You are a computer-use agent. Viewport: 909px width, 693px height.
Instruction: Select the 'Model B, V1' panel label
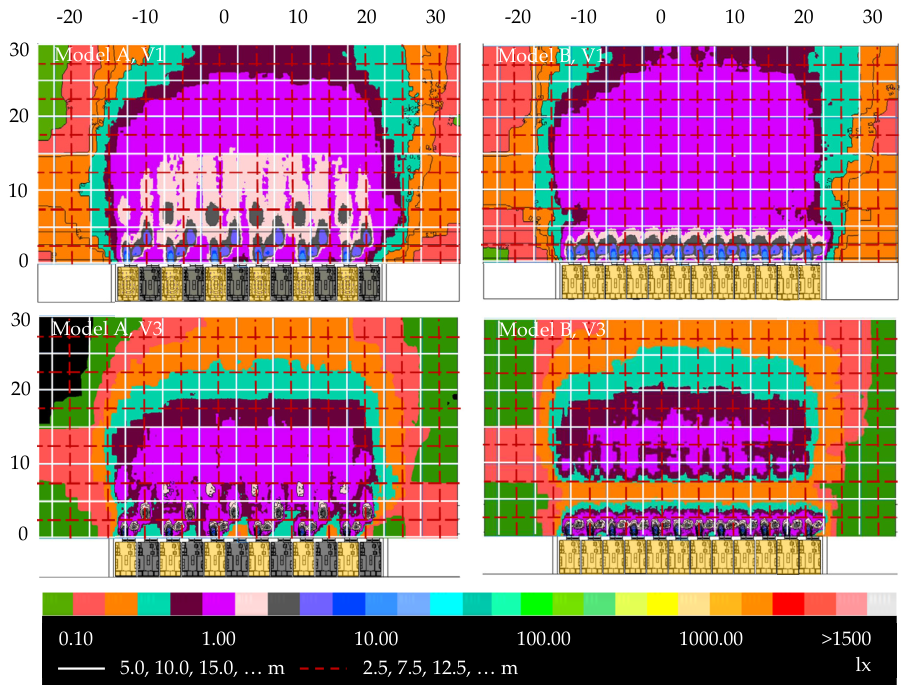coord(551,56)
